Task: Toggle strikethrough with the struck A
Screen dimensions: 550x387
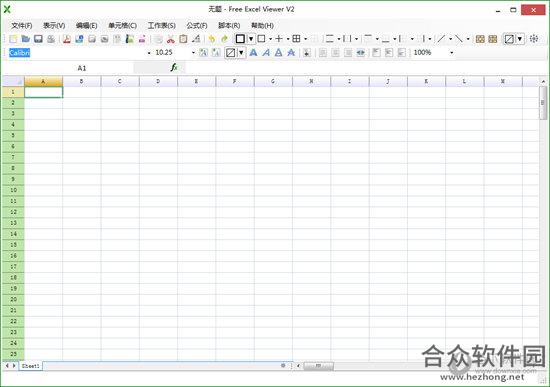Action: 291,53
